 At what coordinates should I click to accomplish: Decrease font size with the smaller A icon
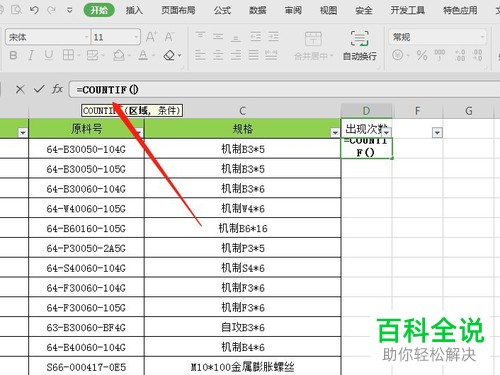[169, 36]
